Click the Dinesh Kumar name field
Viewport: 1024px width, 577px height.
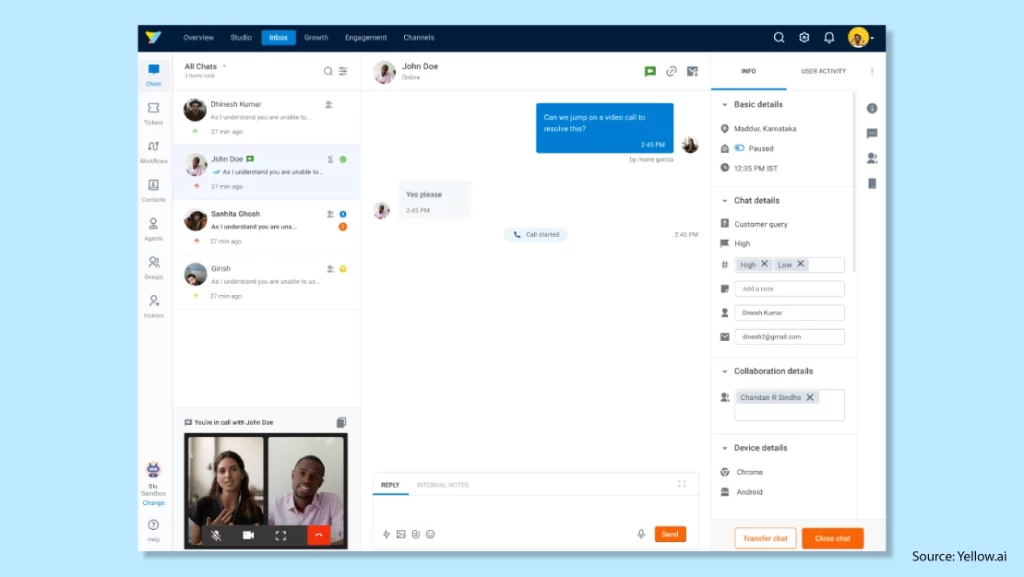coord(789,313)
